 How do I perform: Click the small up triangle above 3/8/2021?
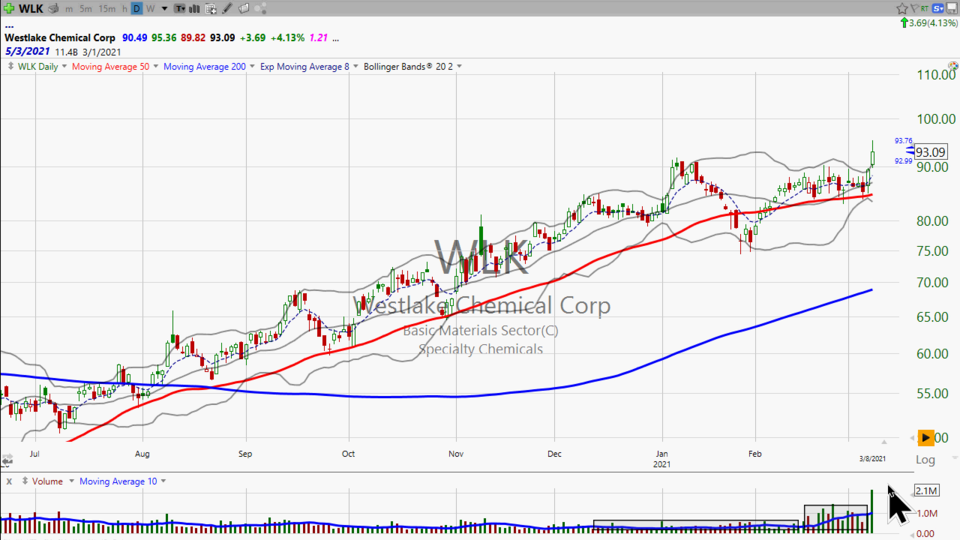click(883, 441)
